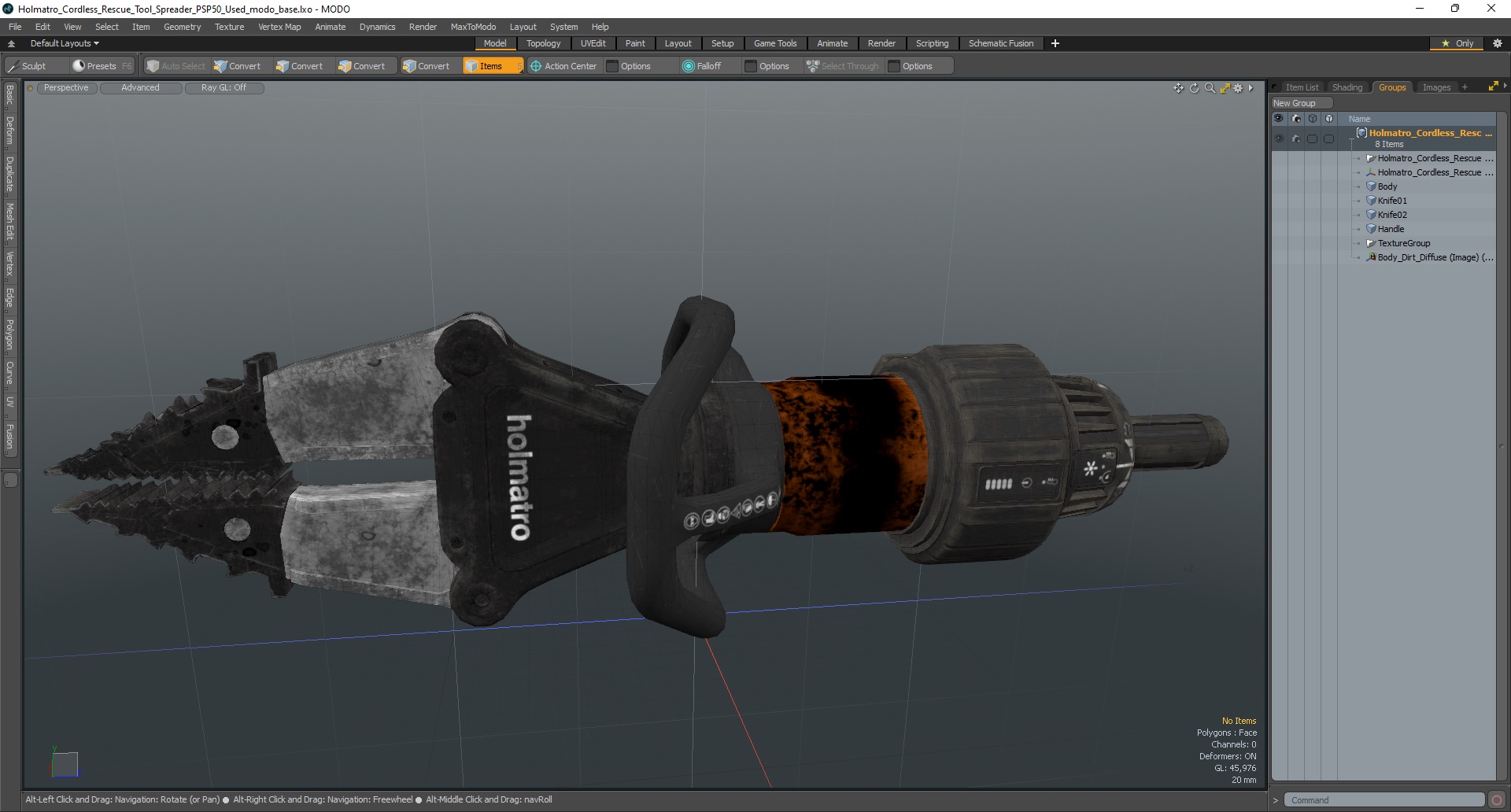Click the locator axis icon in the group list
1511x812 pixels.
[x=1371, y=172]
